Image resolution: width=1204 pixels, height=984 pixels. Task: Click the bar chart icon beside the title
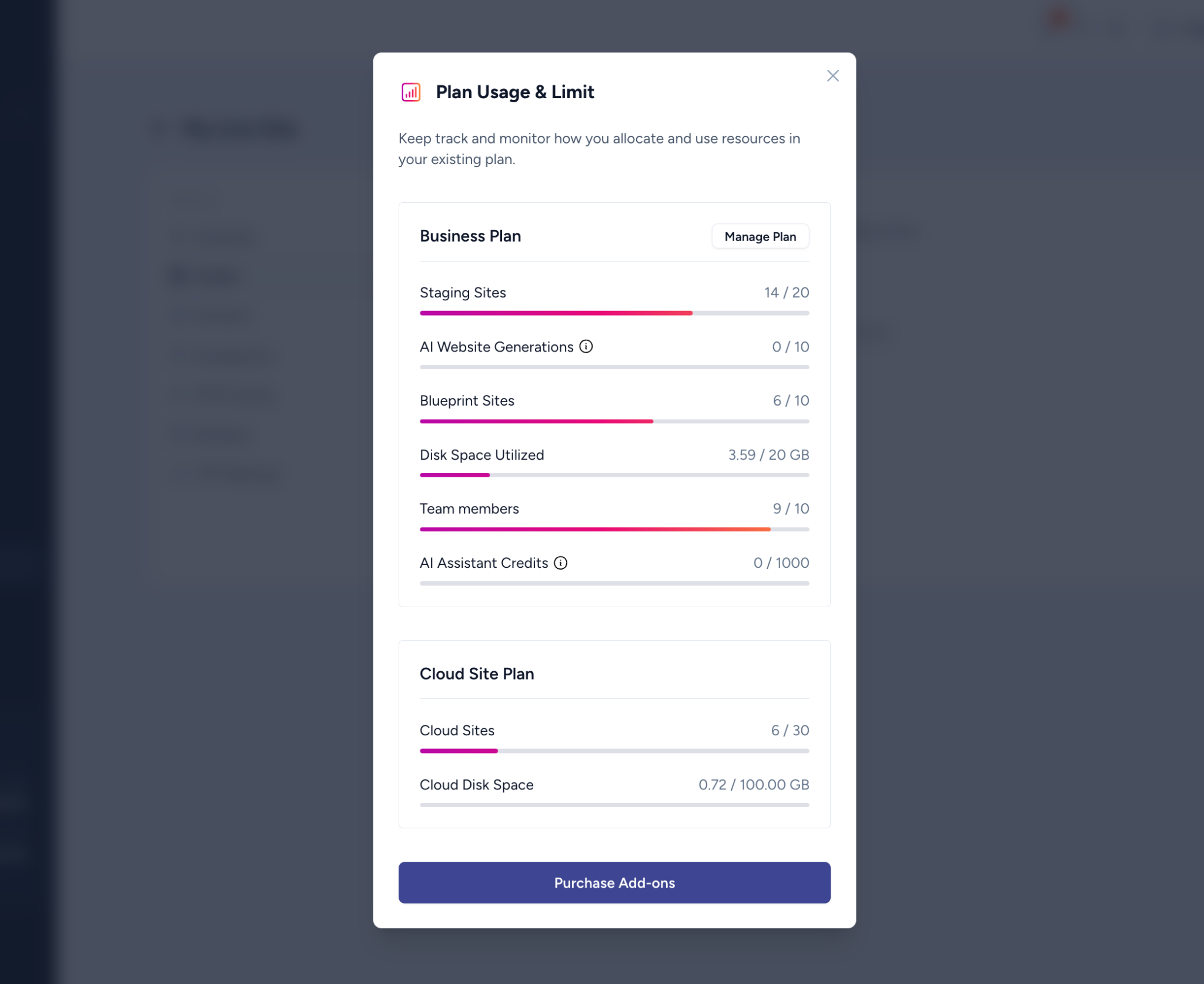(x=411, y=92)
